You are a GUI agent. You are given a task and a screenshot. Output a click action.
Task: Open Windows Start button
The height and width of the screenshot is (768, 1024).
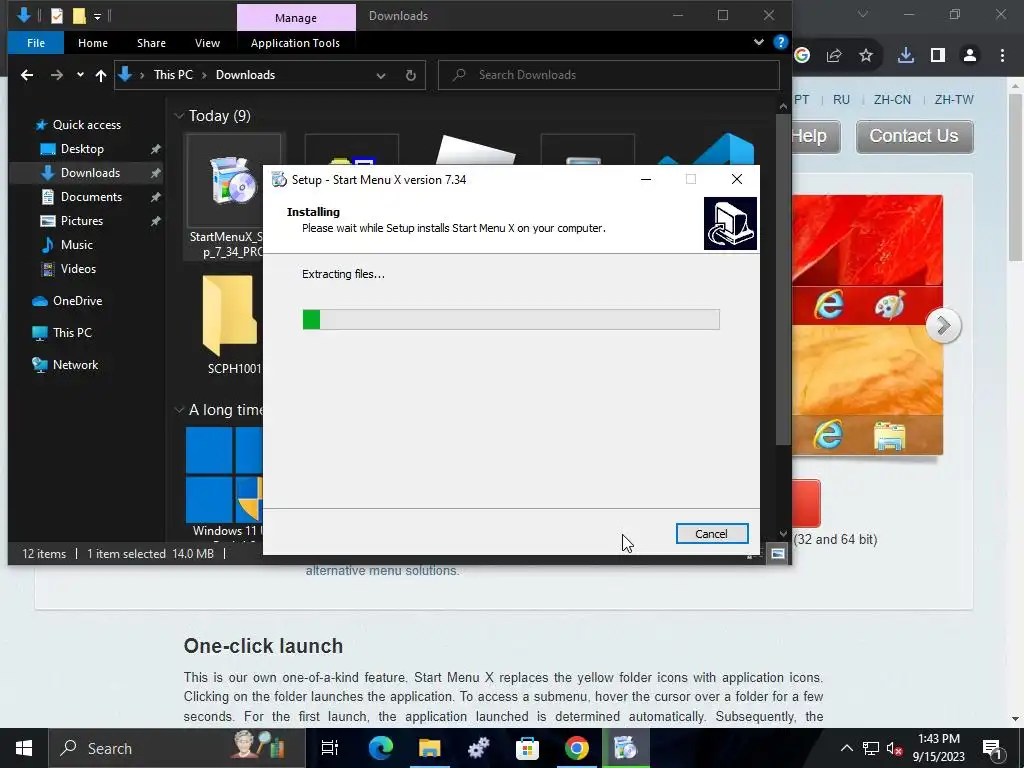[x=24, y=748]
